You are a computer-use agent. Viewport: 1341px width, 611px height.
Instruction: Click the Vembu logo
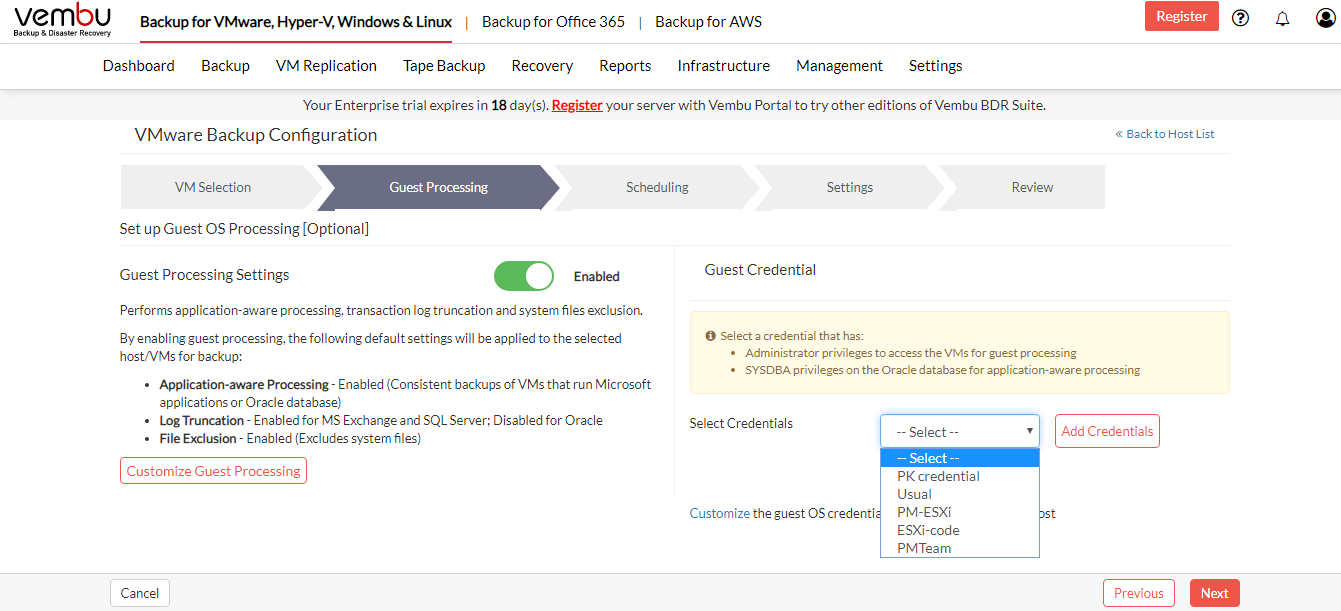[62, 20]
